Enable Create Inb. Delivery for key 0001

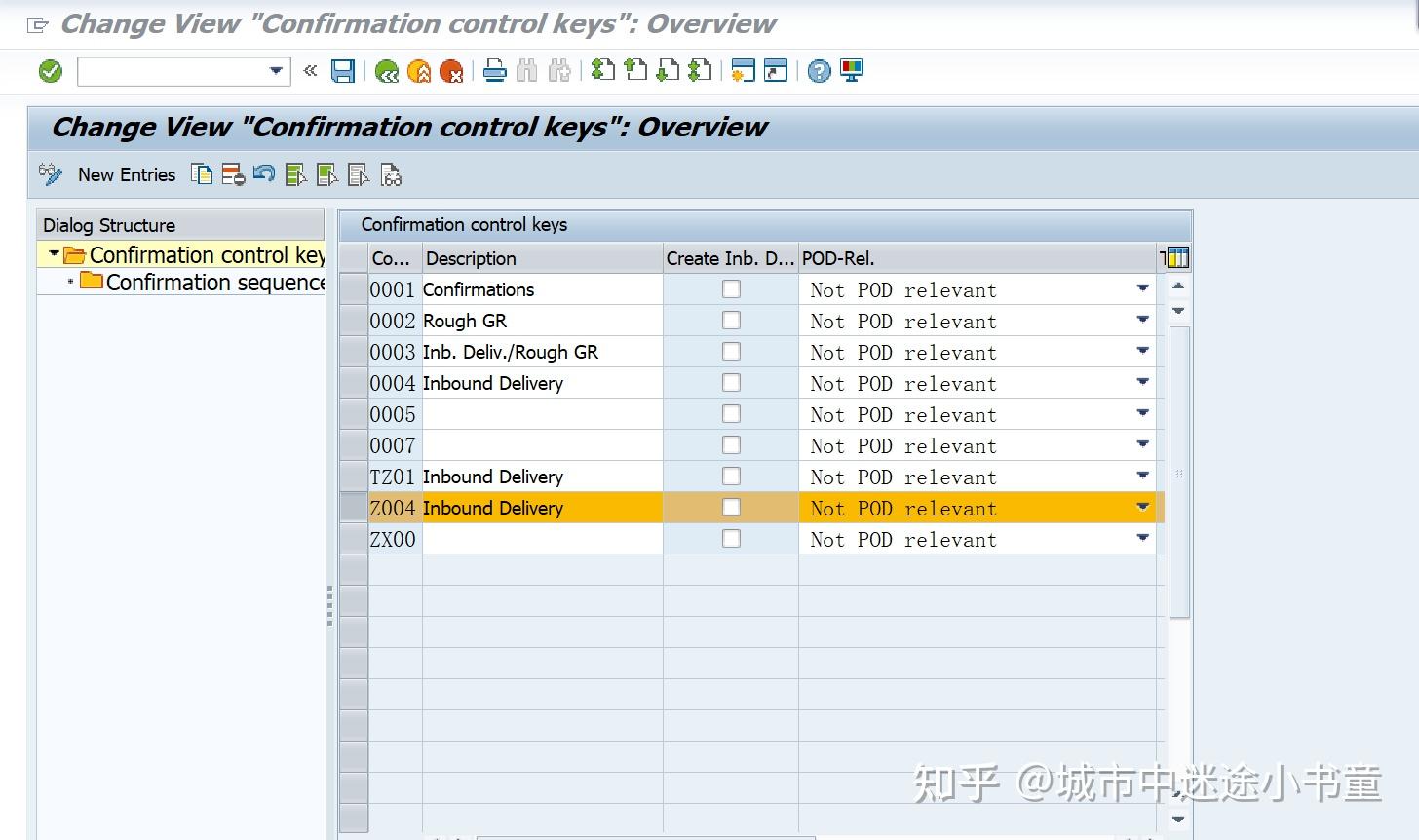pyautogui.click(x=731, y=288)
